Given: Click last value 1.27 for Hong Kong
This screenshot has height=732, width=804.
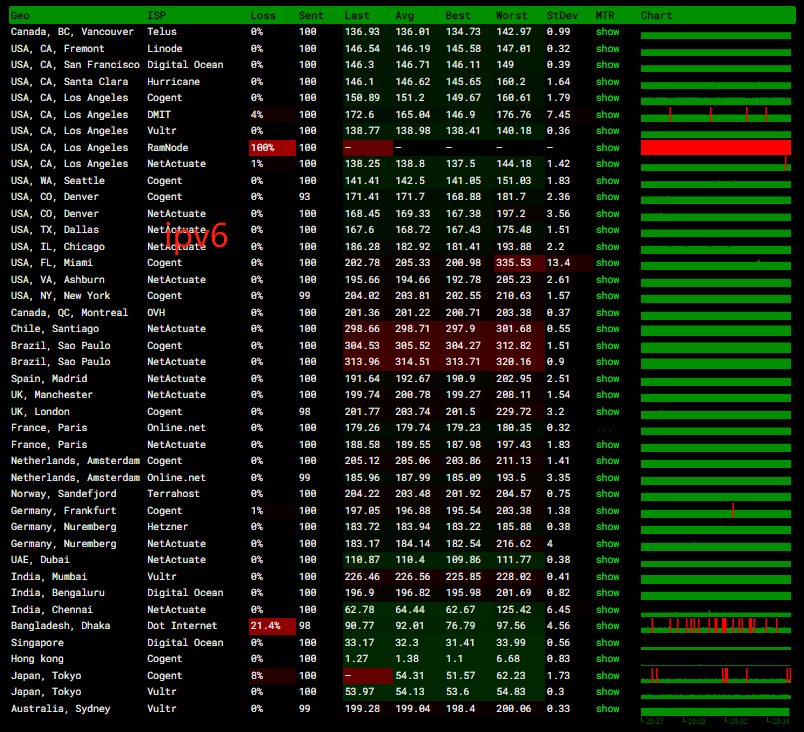Looking at the screenshot, I should coord(356,659).
